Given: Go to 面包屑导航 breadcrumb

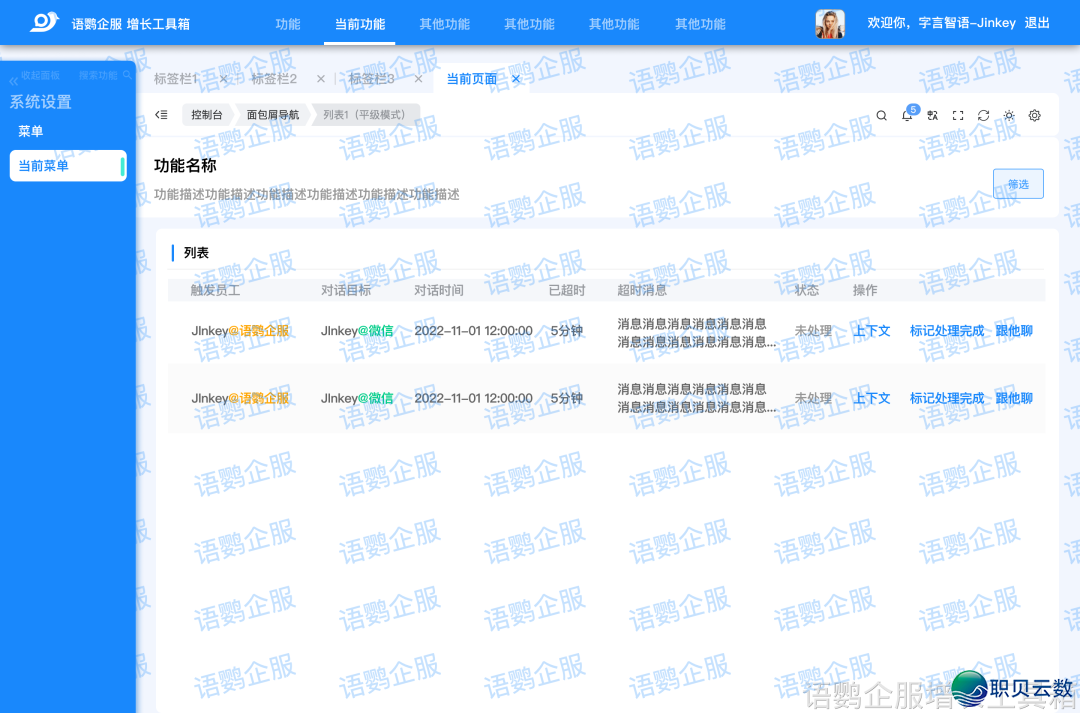Looking at the screenshot, I should point(273,114).
